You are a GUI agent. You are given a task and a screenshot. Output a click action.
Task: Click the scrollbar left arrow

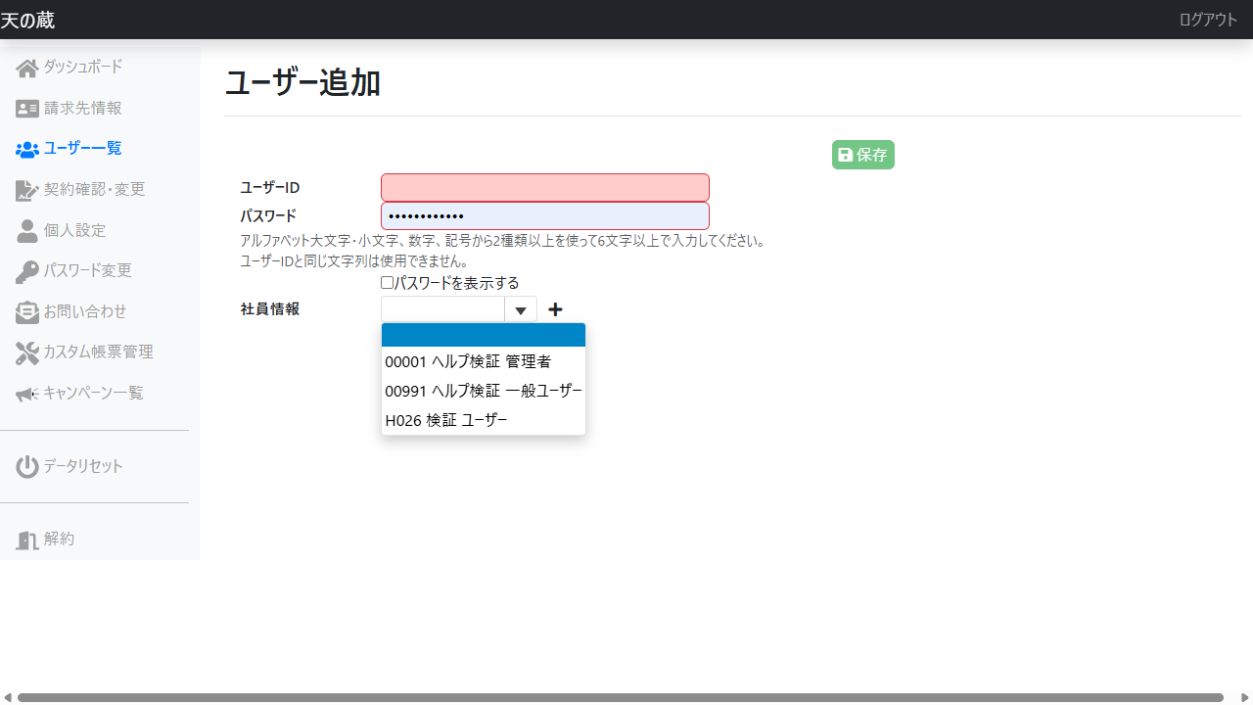click(7, 697)
